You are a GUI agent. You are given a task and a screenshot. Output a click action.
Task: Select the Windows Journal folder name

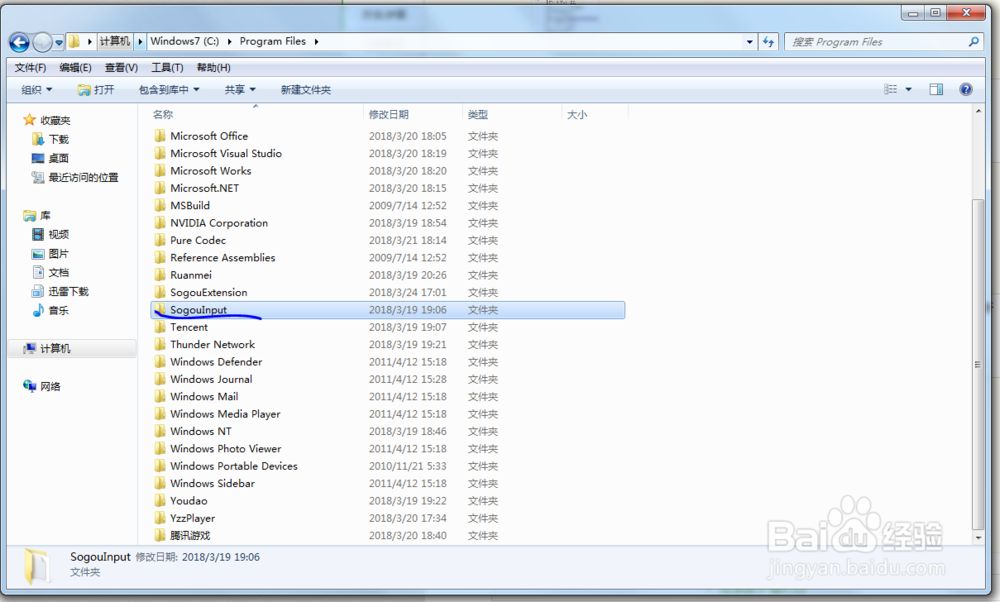(211, 379)
